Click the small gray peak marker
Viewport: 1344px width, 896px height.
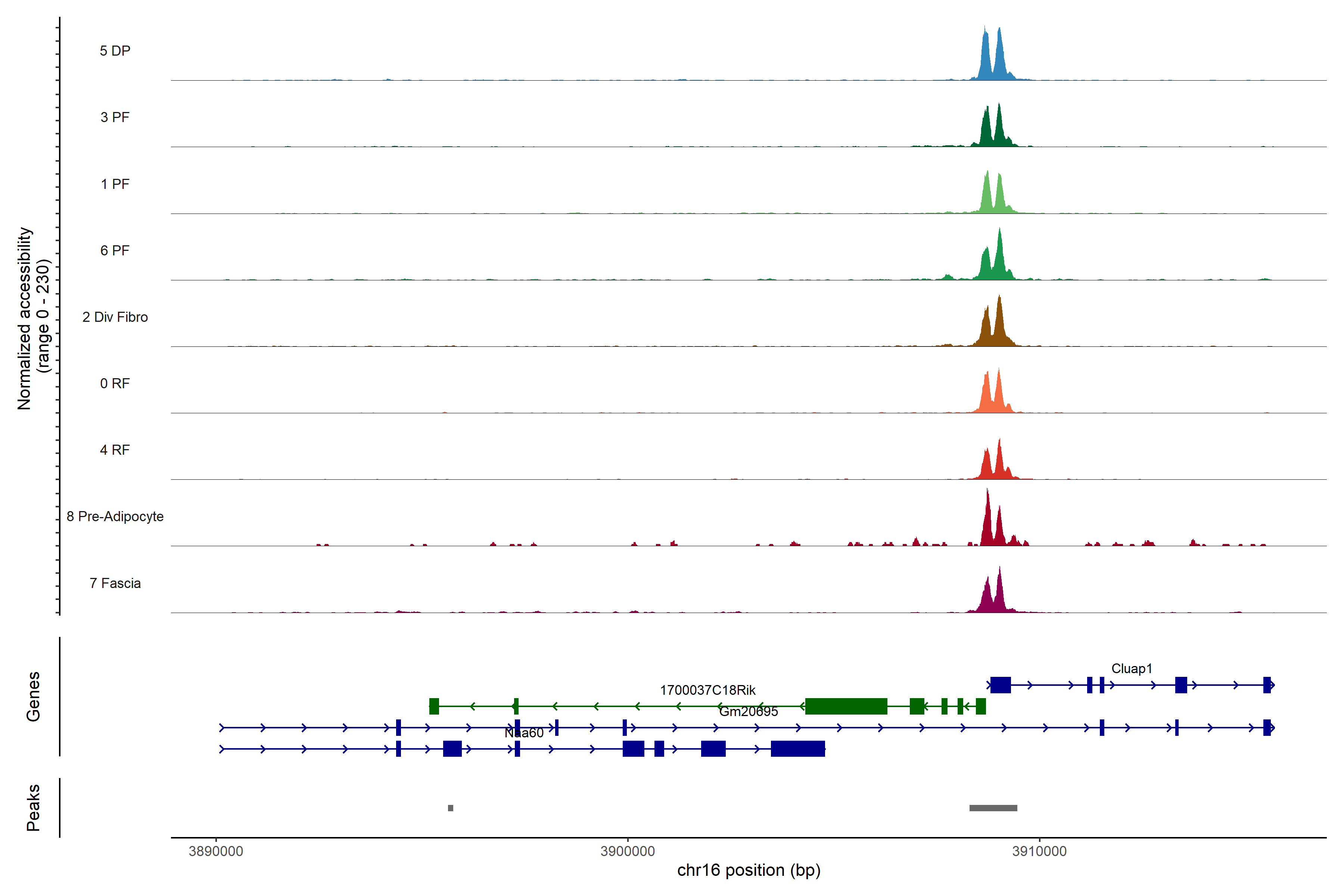450,808
